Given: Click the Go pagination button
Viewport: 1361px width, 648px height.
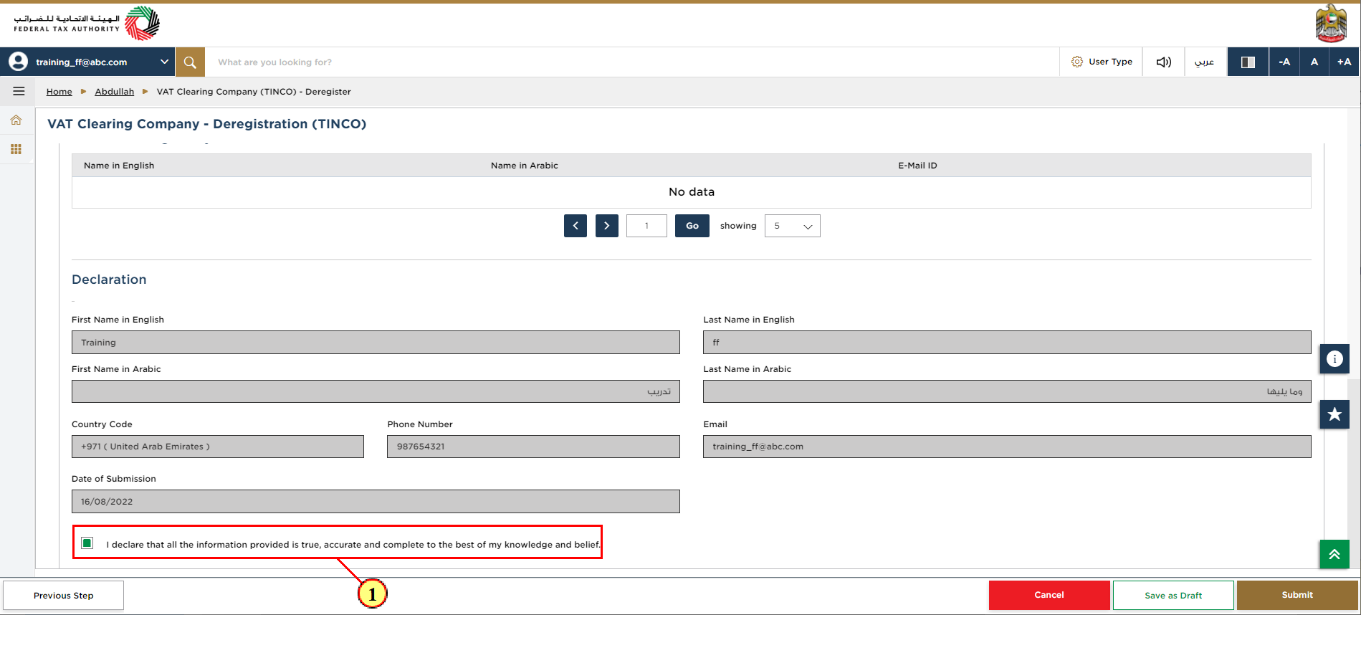Looking at the screenshot, I should [x=692, y=226].
